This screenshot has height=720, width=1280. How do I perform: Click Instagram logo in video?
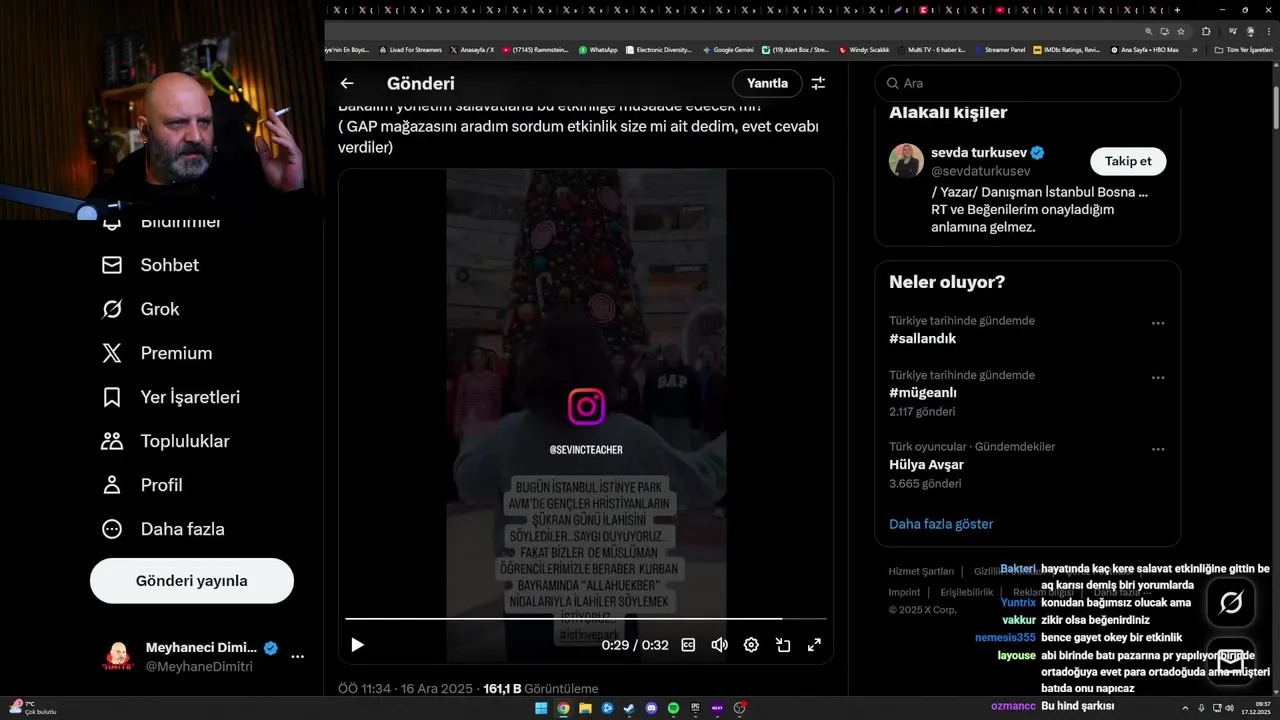(x=586, y=407)
